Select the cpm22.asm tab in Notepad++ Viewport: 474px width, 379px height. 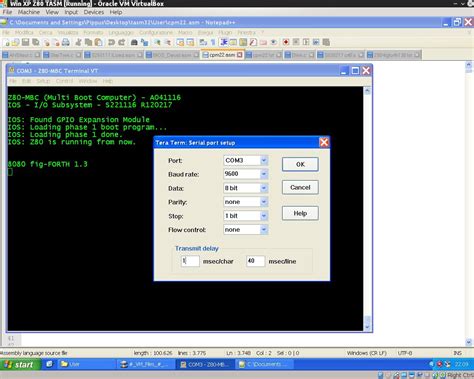223,55
